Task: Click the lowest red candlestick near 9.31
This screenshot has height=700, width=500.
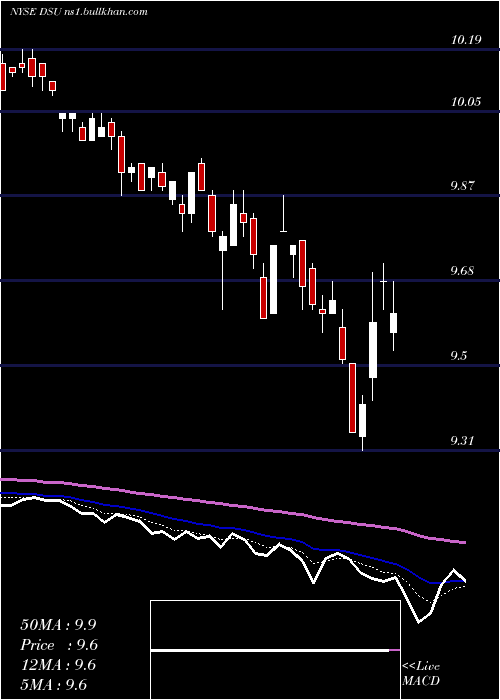Action: point(353,398)
